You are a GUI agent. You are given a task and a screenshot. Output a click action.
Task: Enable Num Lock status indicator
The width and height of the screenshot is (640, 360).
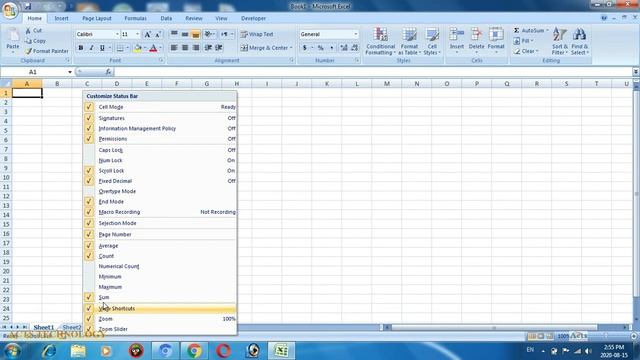(160, 160)
